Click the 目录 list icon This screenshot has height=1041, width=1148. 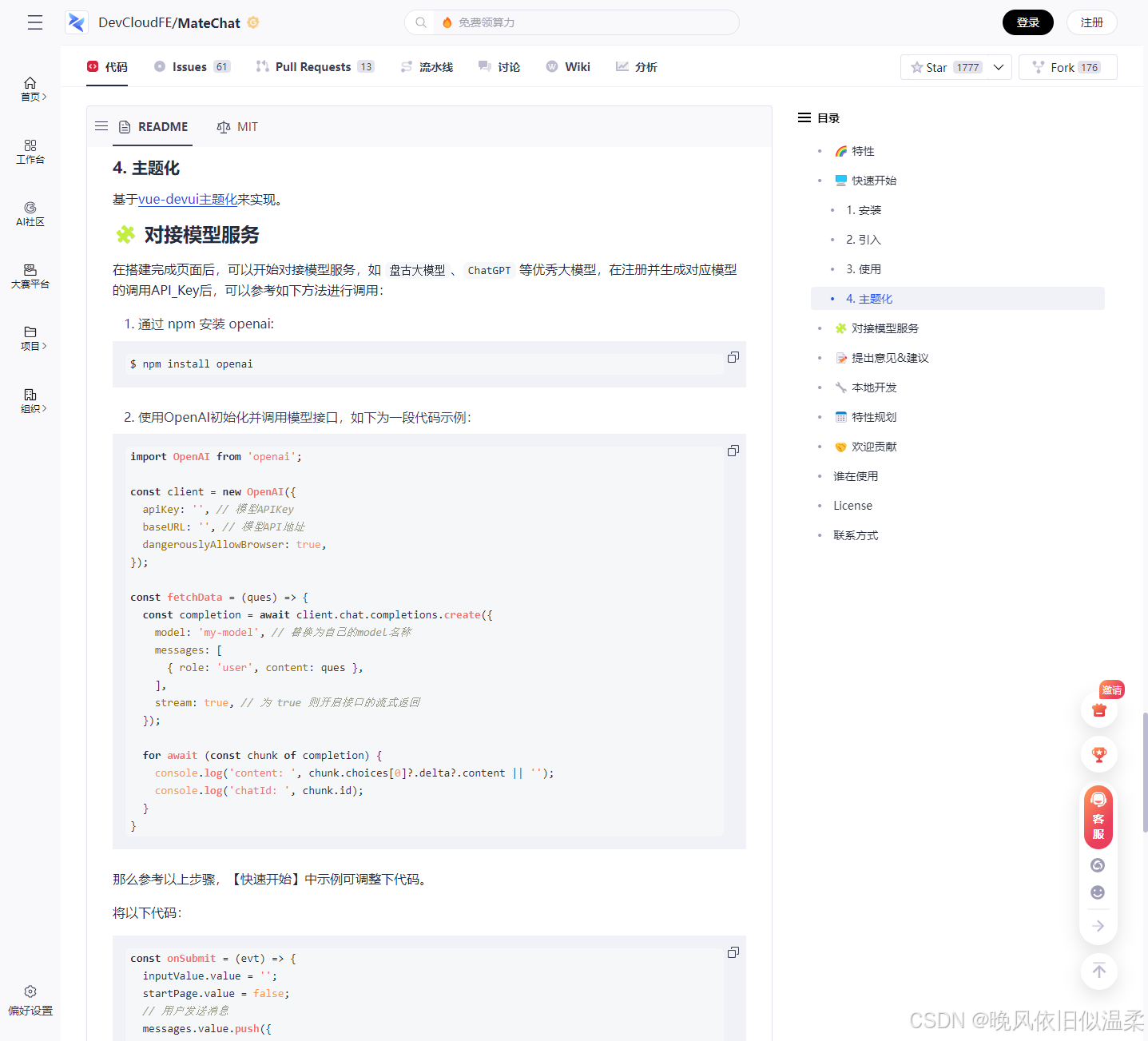[x=804, y=117]
